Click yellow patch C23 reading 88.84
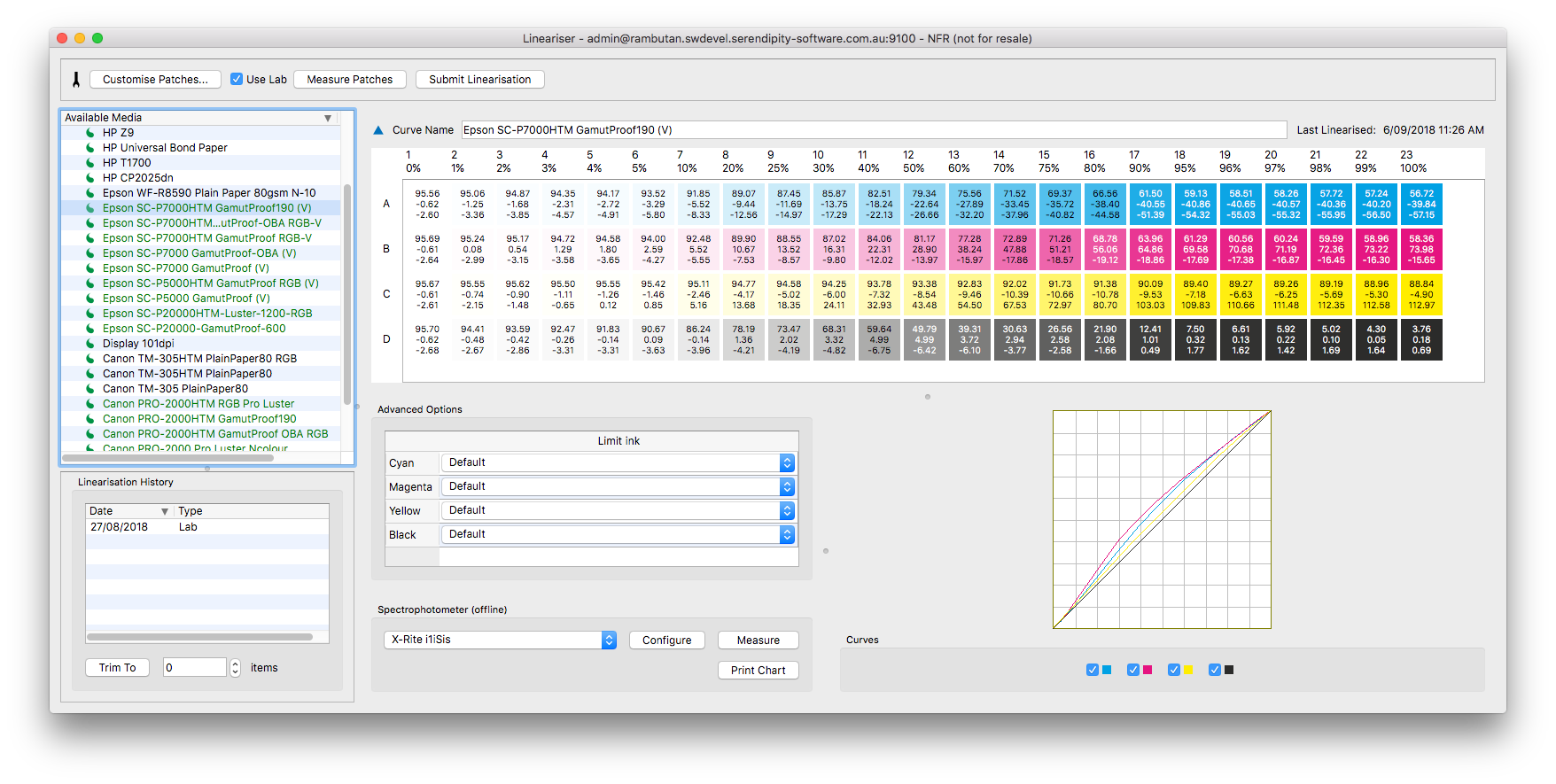Image resolution: width=1556 pixels, height=784 pixels. click(1421, 295)
